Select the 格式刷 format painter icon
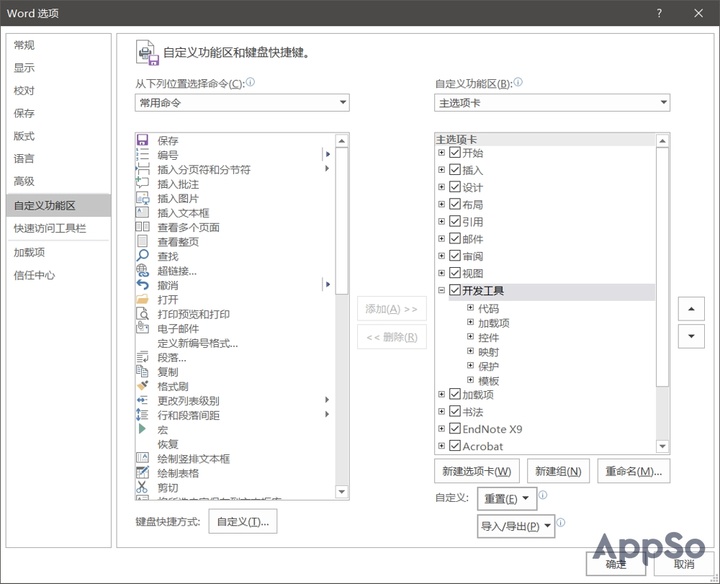Screen dimensions: 720x584 pyautogui.click(x=142, y=386)
